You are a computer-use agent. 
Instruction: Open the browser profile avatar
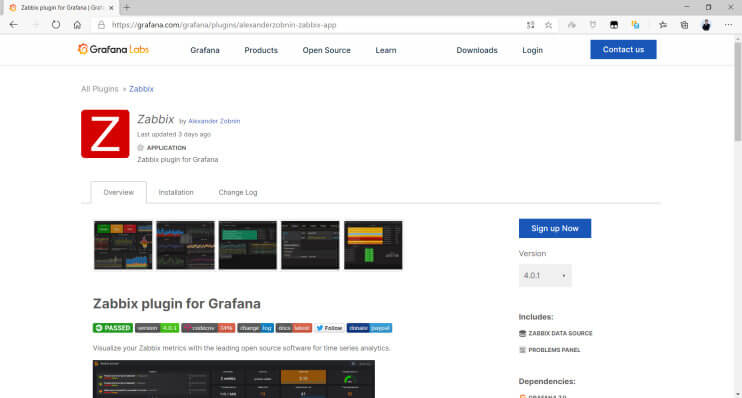point(706,25)
